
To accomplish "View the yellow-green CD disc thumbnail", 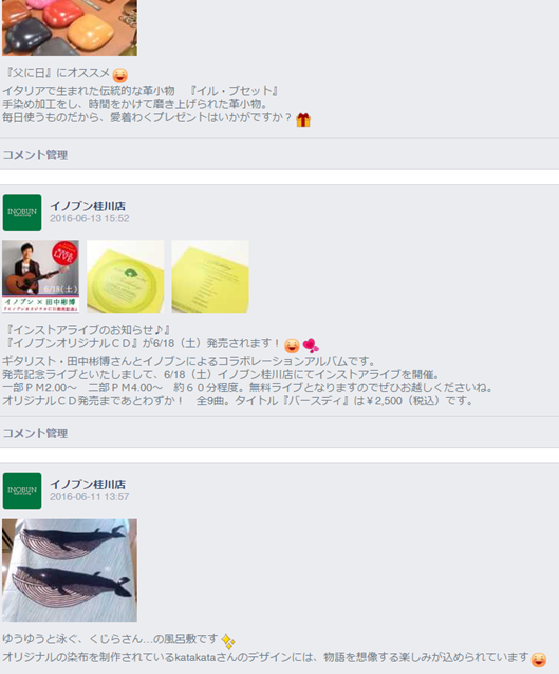I will point(126,276).
